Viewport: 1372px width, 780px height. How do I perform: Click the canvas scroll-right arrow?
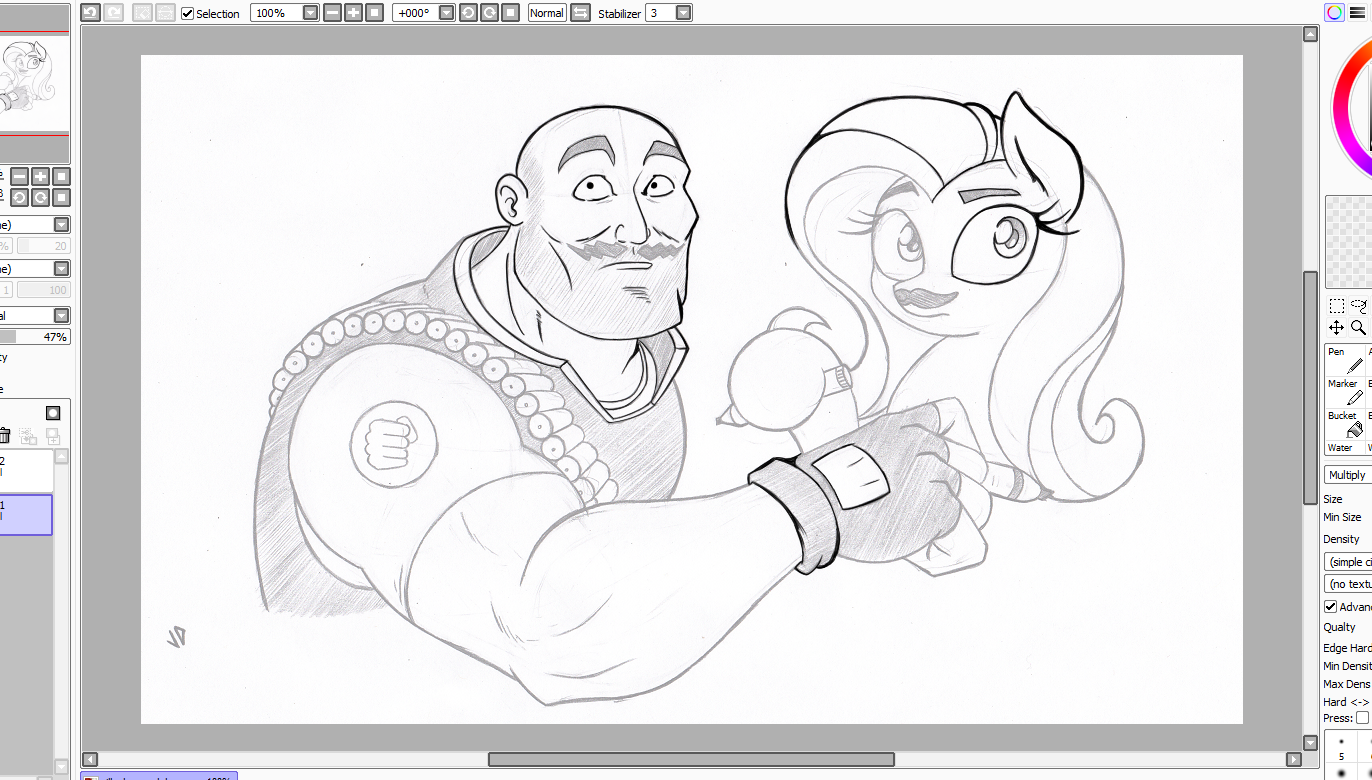pos(1295,760)
